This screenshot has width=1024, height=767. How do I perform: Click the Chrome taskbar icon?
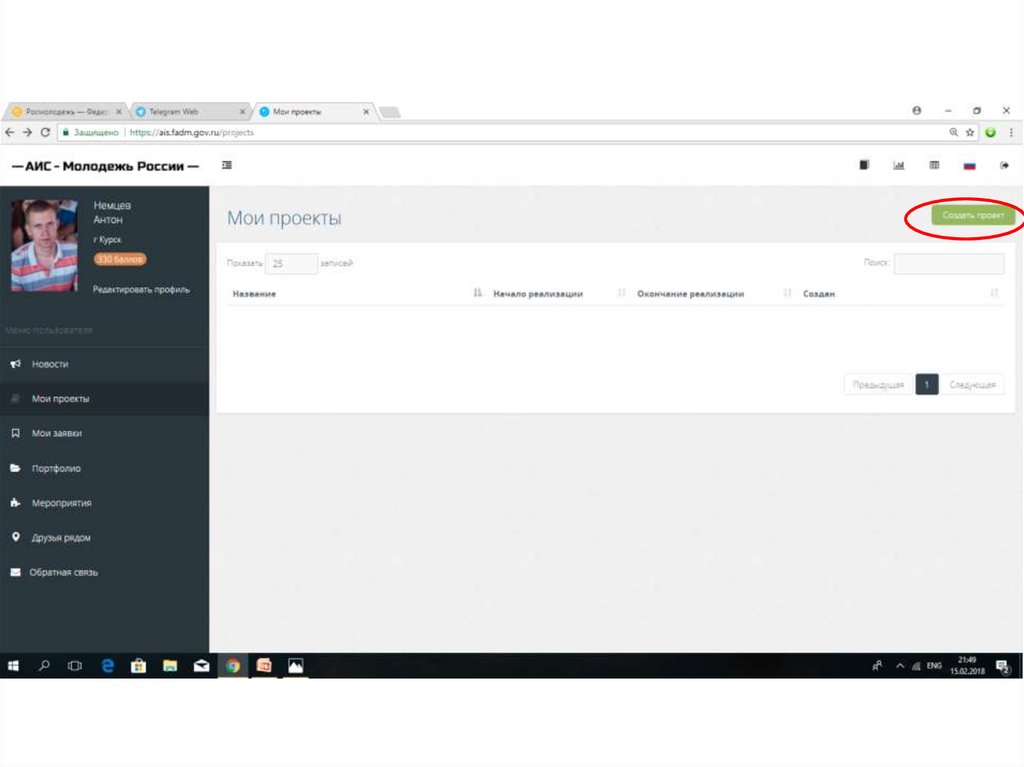tap(232, 666)
